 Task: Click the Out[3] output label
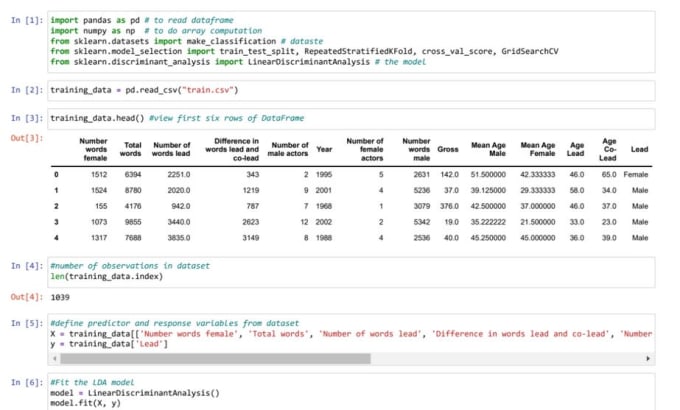click(x=27, y=138)
